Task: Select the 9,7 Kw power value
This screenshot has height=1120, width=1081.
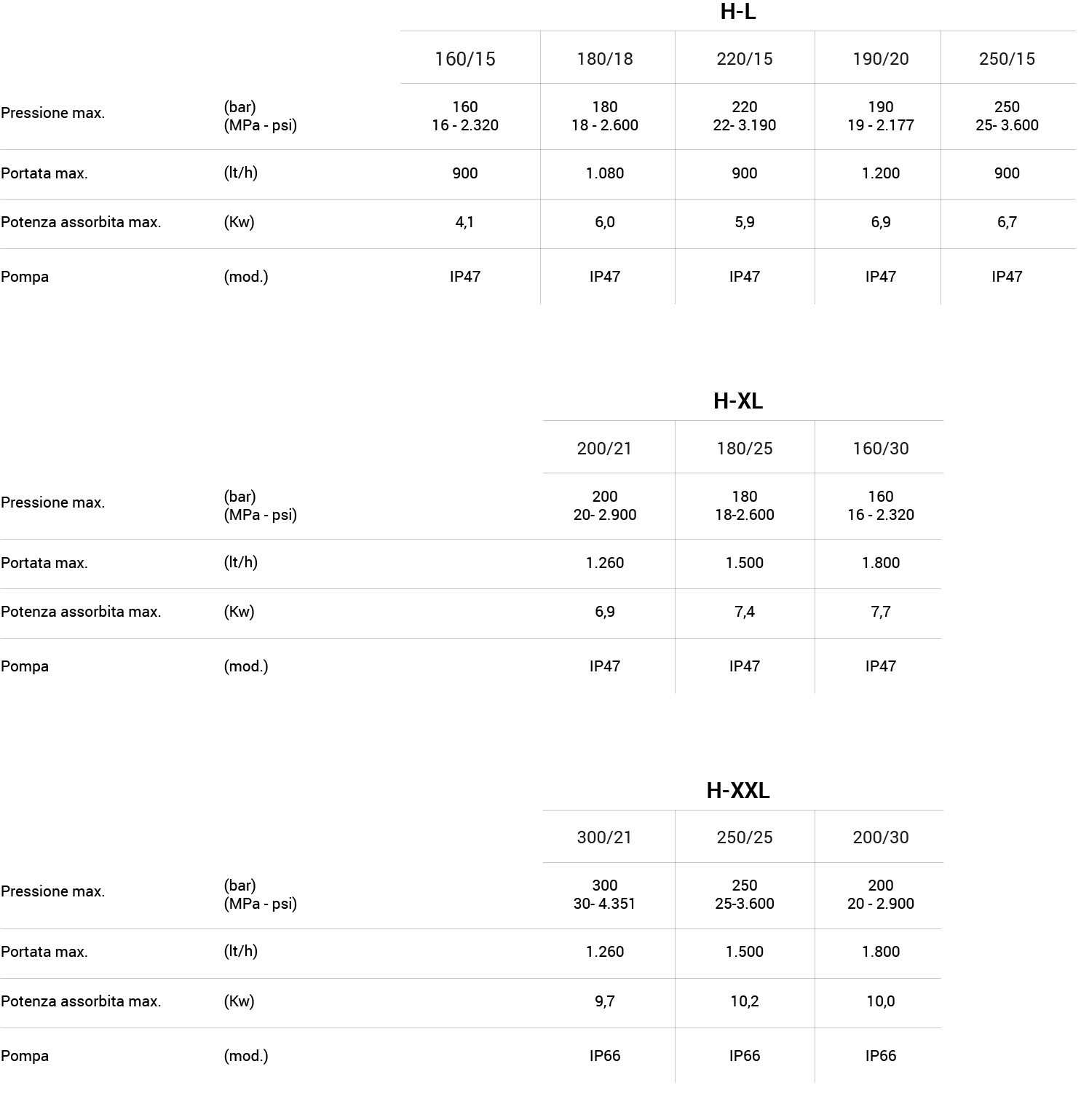Action: click(604, 1001)
